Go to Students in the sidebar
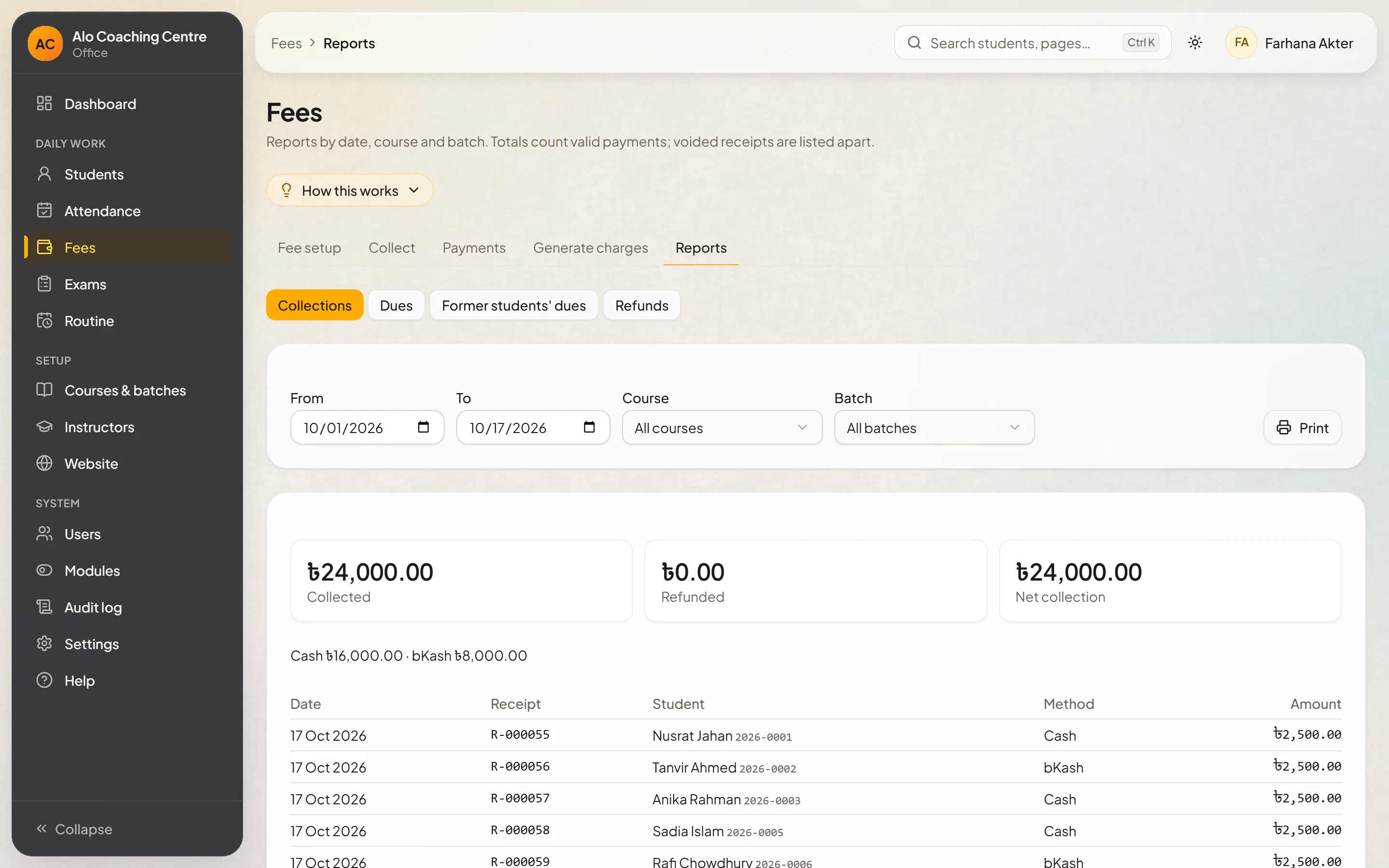Viewport: 1389px width, 868px height. 127,174
